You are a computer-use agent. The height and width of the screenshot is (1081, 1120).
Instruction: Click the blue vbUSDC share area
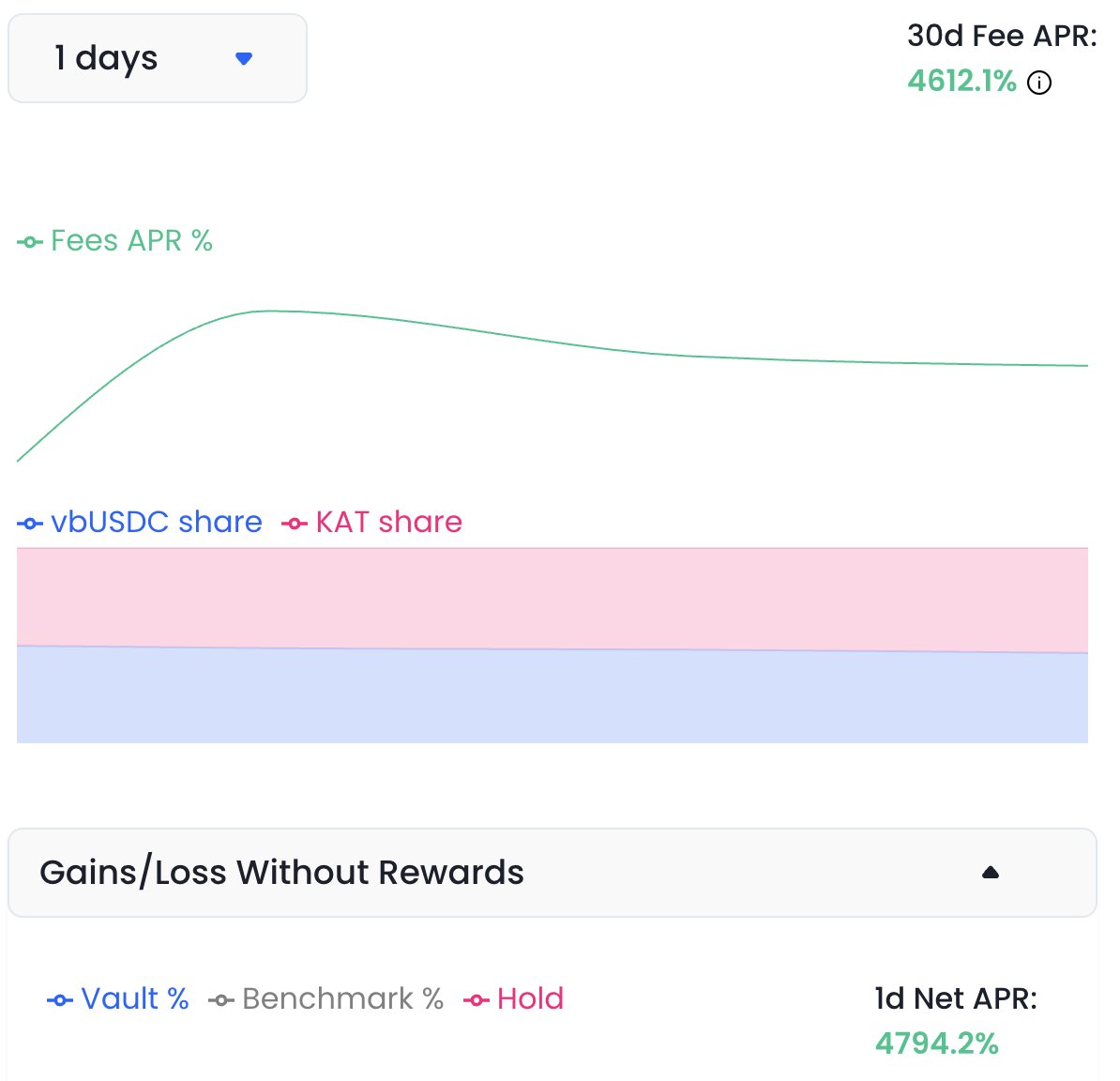(552, 696)
